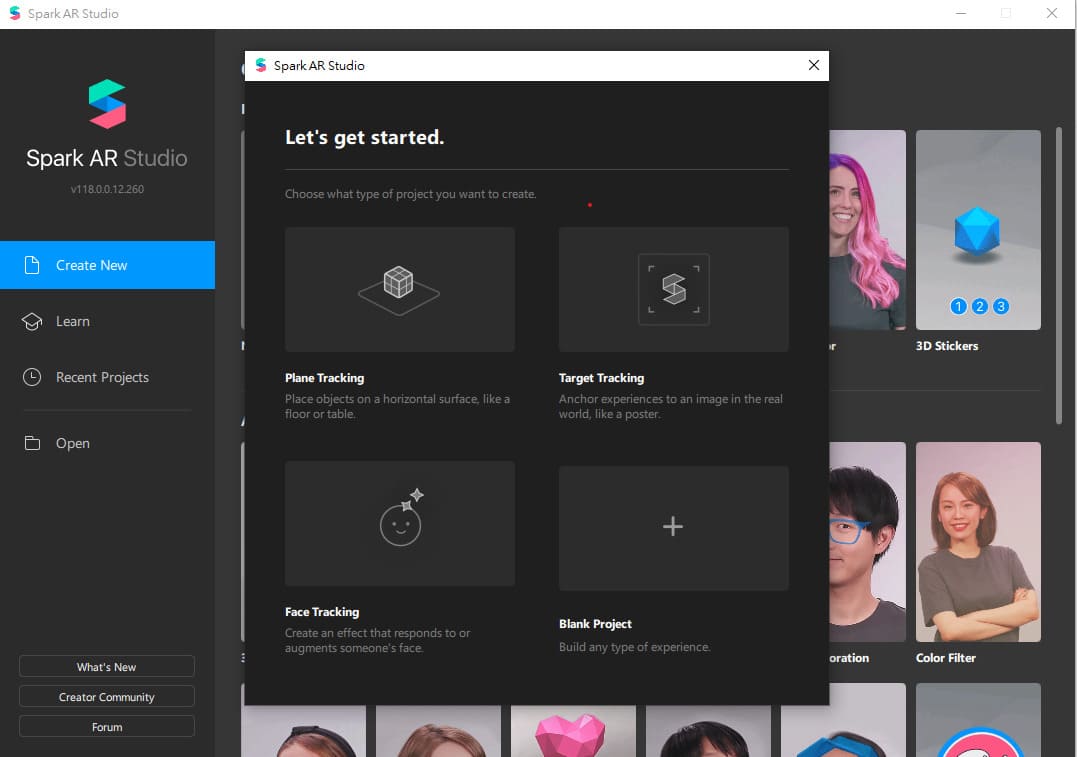Open the What's New button
Image resolution: width=1077 pixels, height=757 pixels.
pyautogui.click(x=106, y=667)
